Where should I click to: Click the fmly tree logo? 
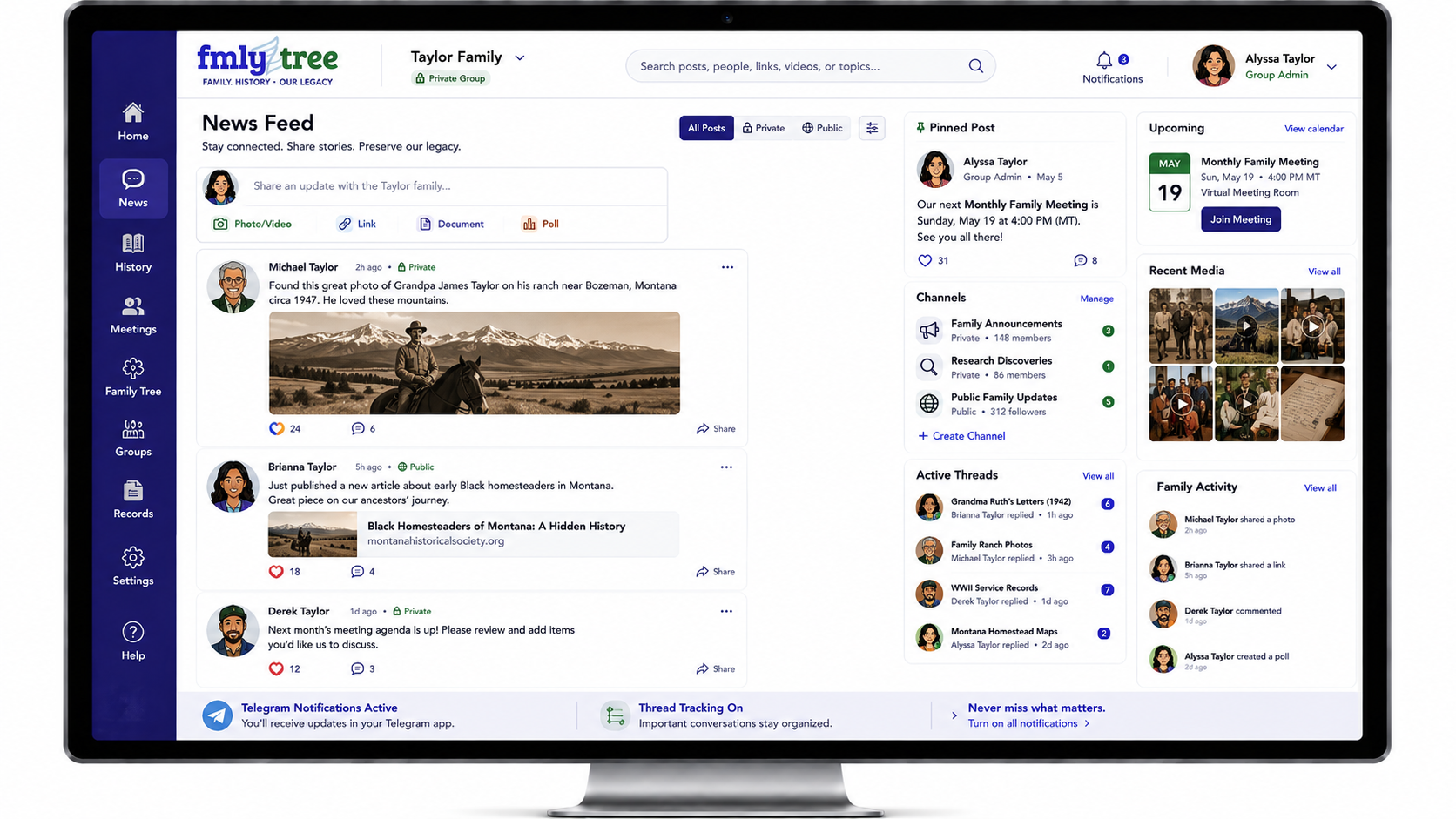pyautogui.click(x=267, y=62)
